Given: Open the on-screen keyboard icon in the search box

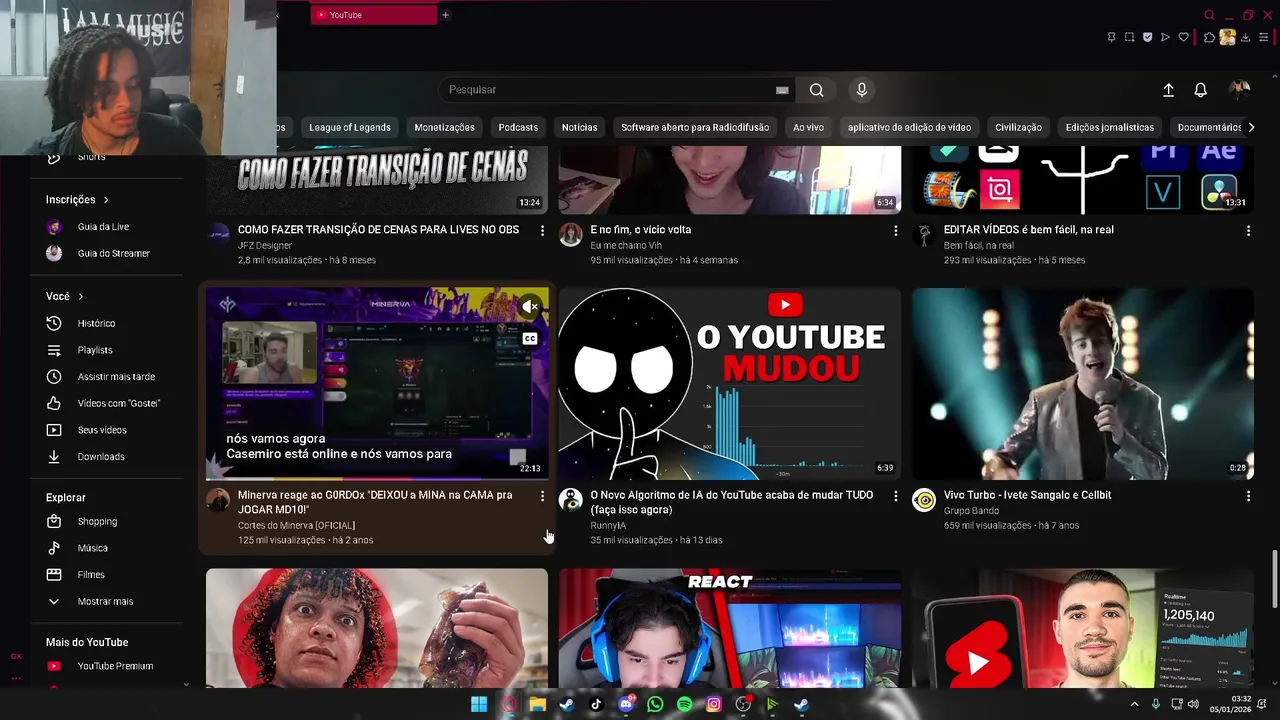Looking at the screenshot, I should [x=782, y=90].
